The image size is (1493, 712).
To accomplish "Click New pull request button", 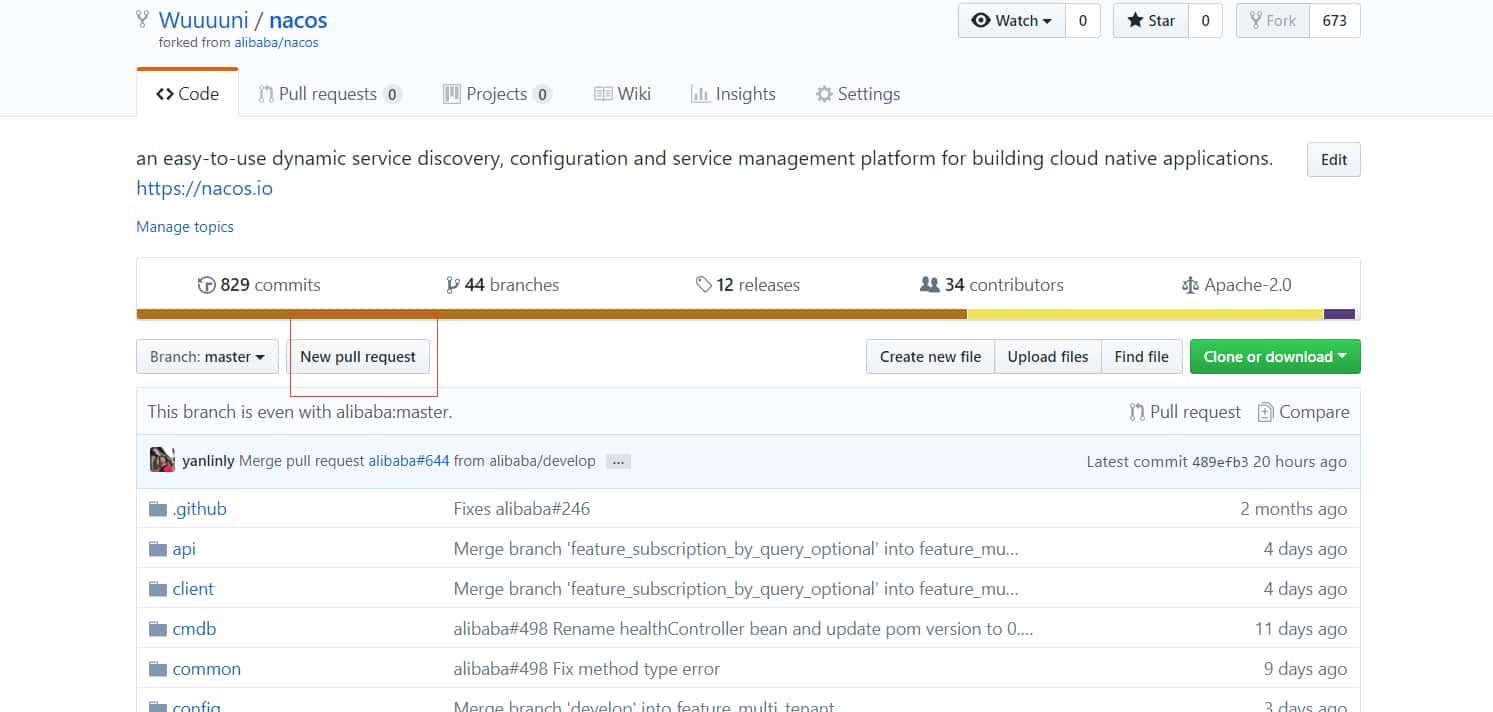I will point(358,357).
